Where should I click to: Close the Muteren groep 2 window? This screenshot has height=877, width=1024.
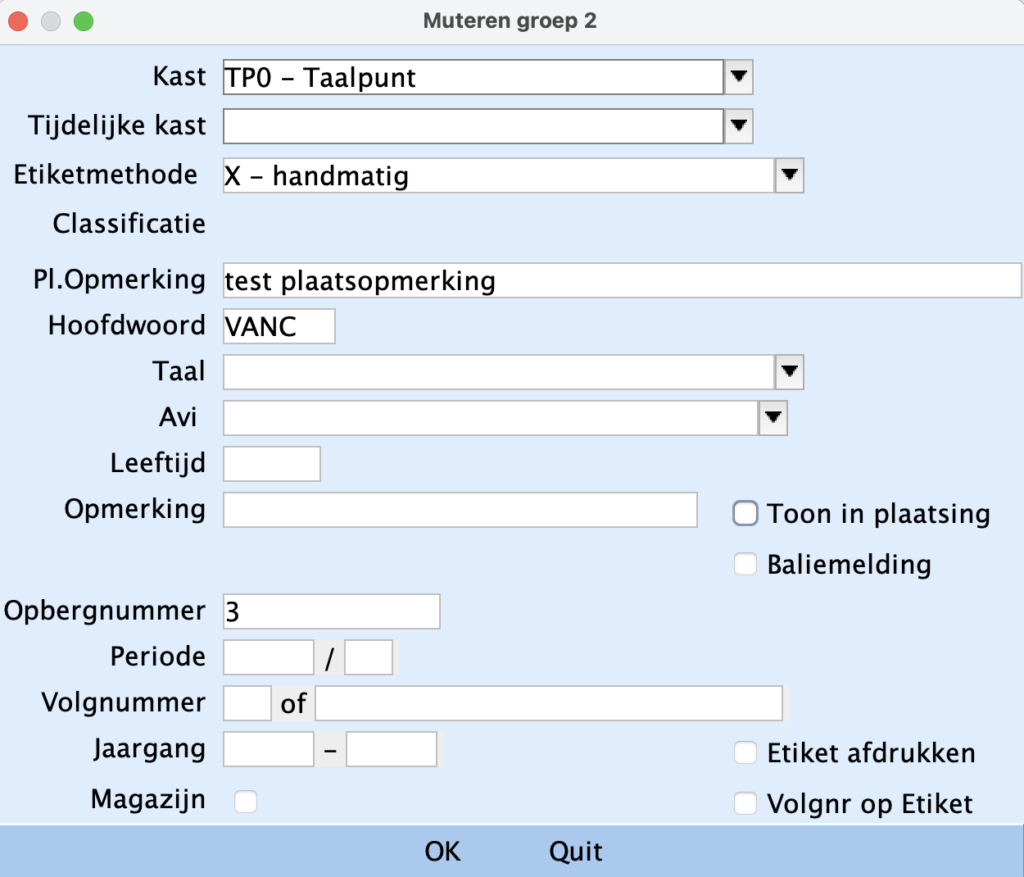[19, 20]
